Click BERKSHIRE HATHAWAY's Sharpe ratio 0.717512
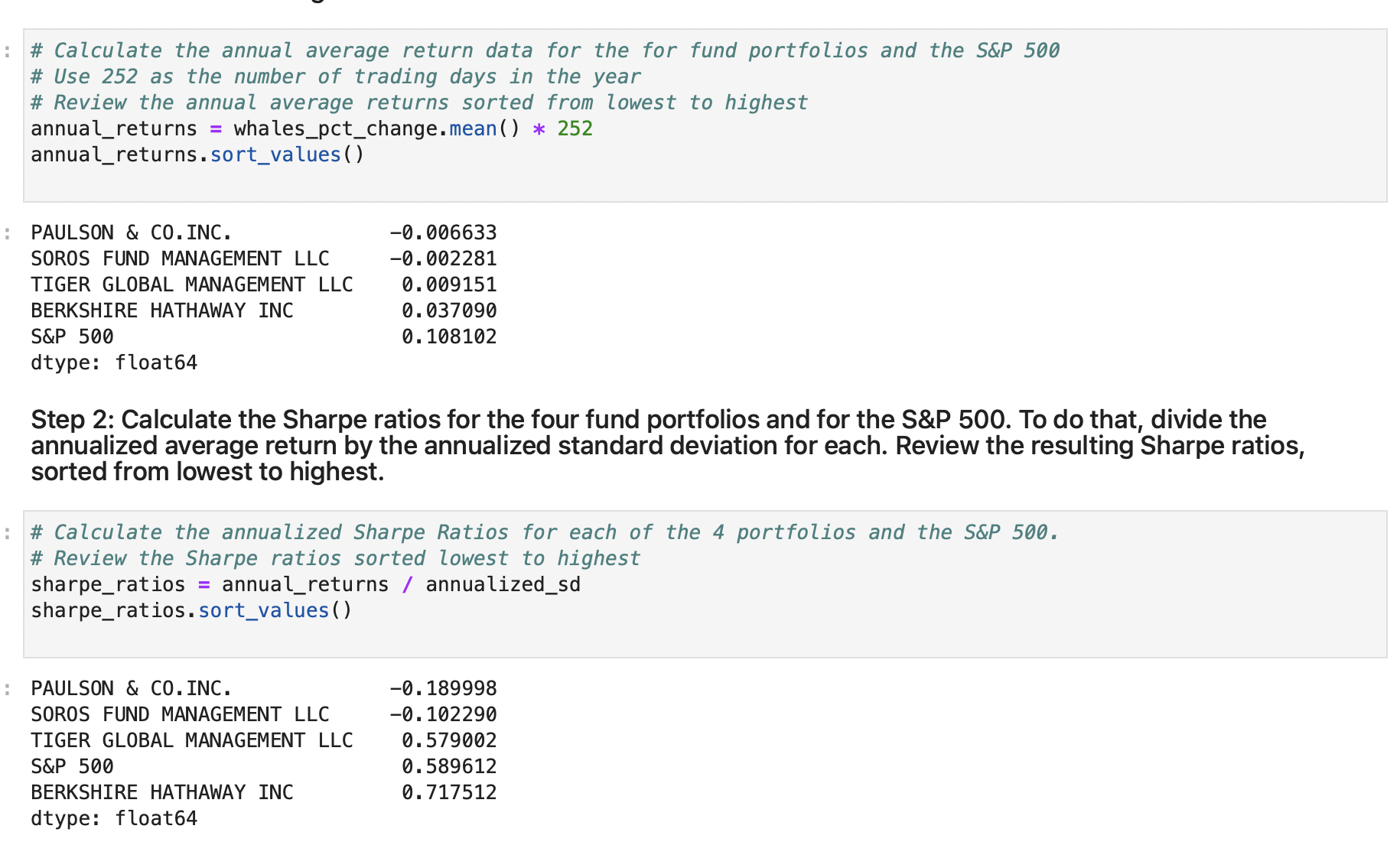The image size is (1400, 855). [x=448, y=792]
